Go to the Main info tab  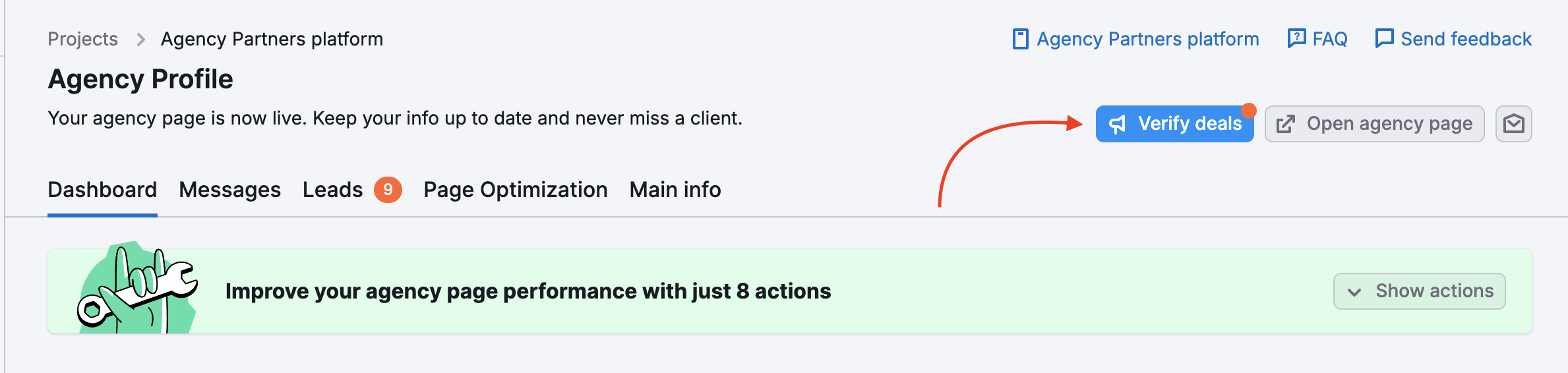(675, 190)
